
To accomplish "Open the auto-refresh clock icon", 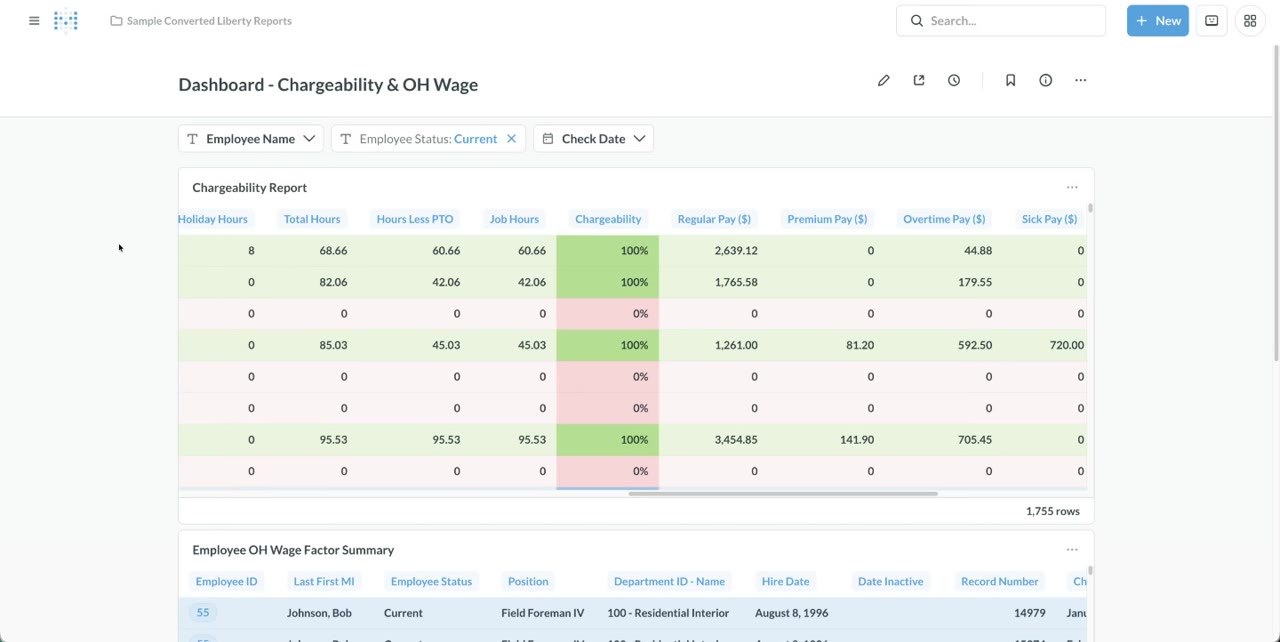I will tap(954, 80).
